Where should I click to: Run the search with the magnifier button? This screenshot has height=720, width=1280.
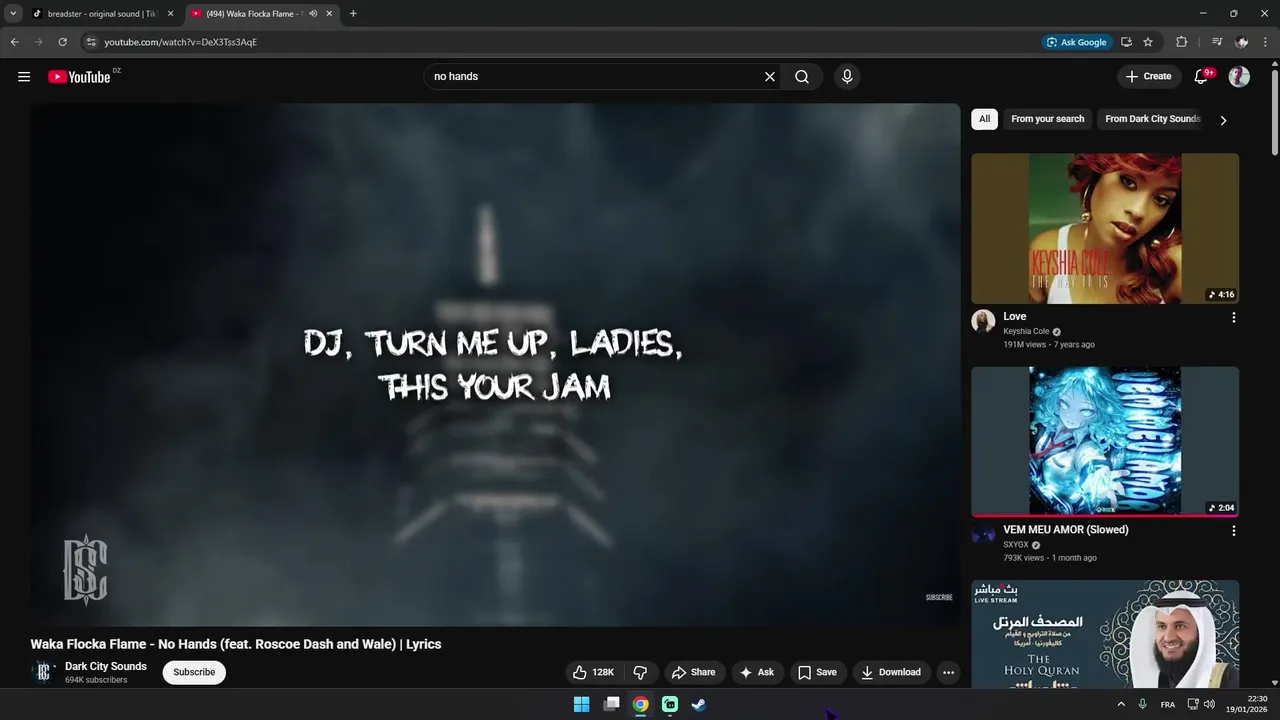click(802, 76)
